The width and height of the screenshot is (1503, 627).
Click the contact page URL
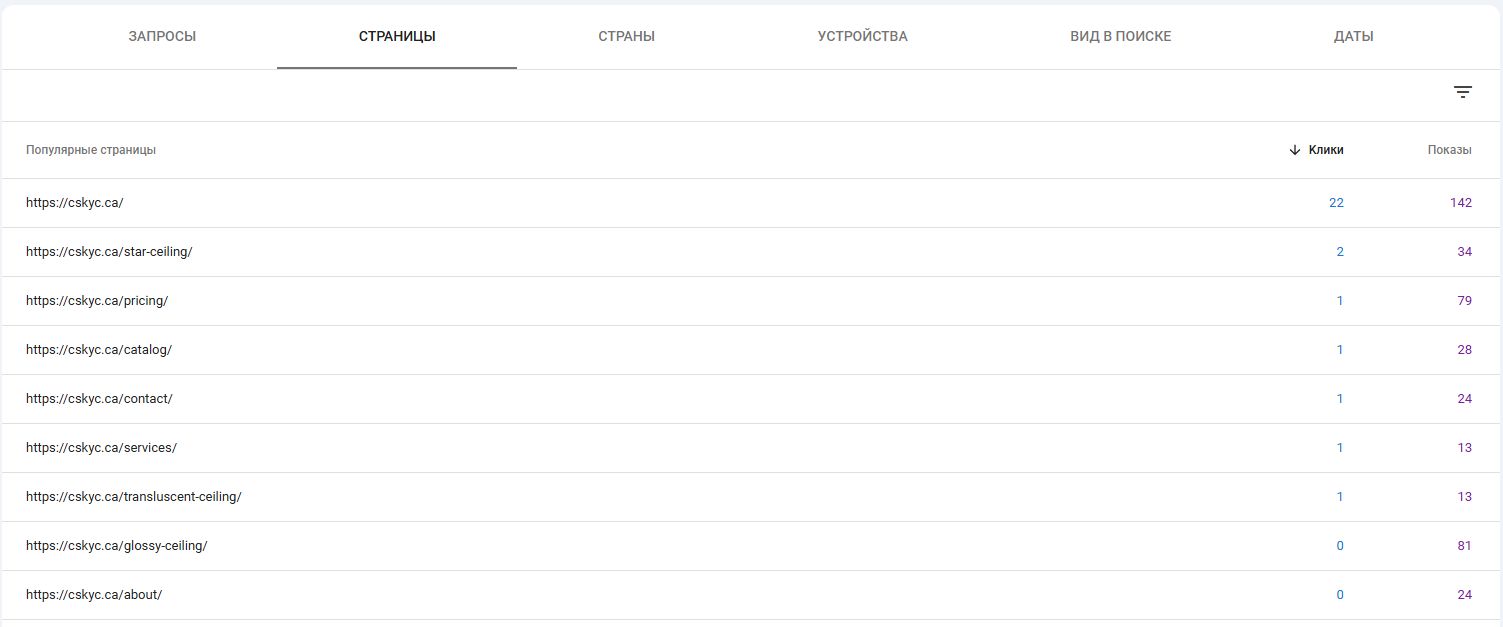[99, 399]
